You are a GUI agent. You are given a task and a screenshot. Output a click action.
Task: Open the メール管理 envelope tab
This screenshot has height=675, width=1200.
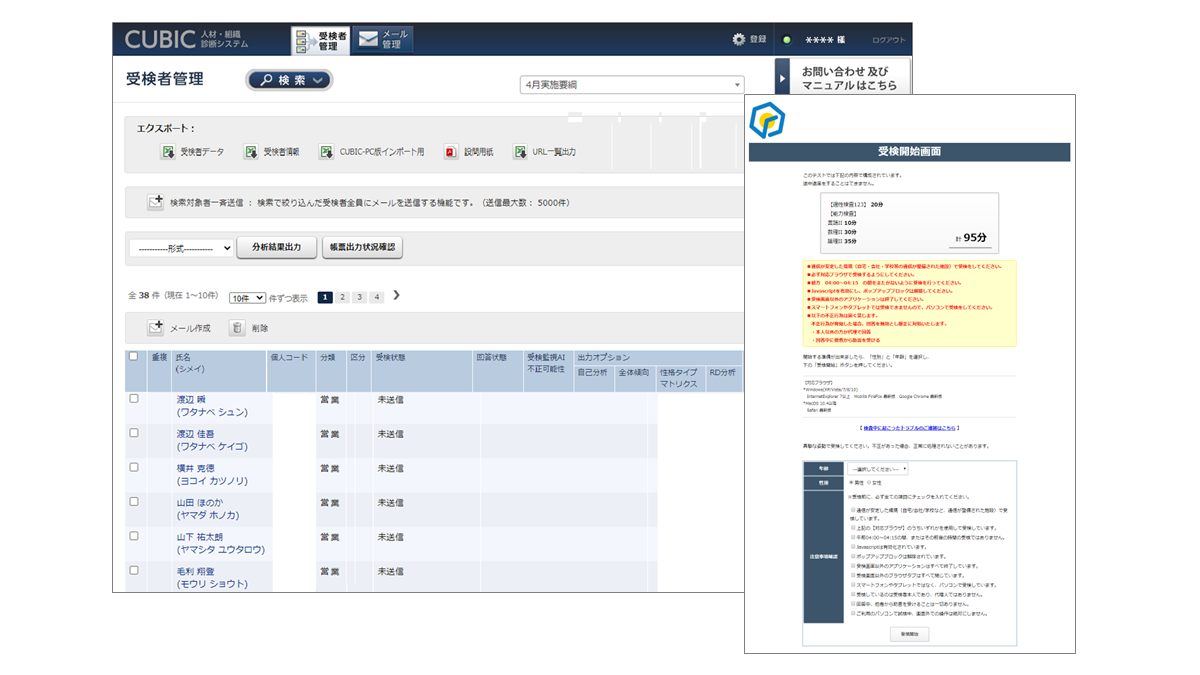[383, 40]
